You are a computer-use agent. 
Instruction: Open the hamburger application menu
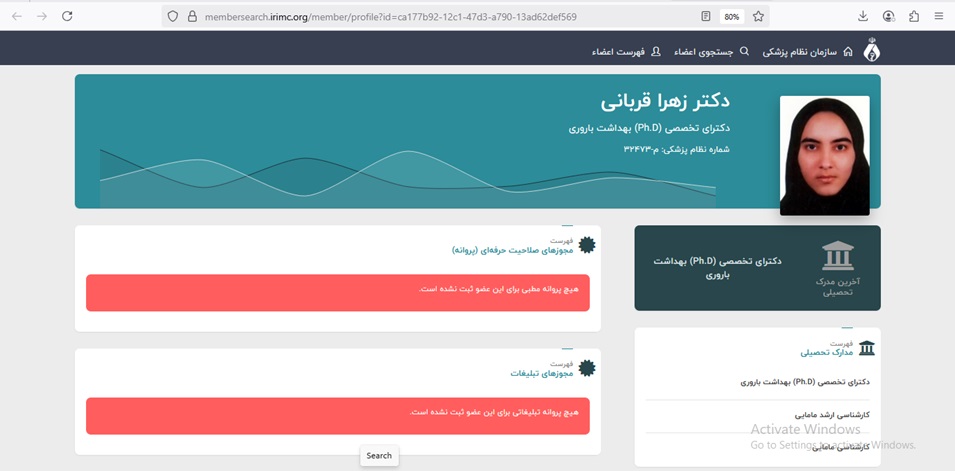click(x=939, y=16)
